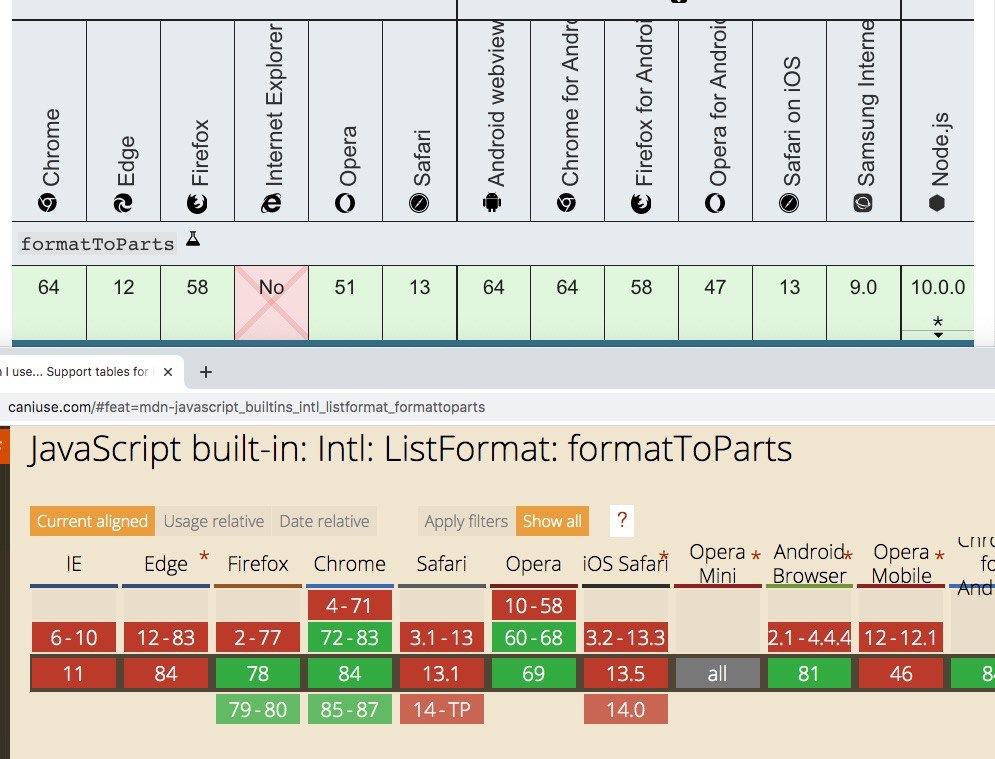Click the iOS Safari 14.0 cell
Viewport: 995px width, 759px height.
pos(626,709)
